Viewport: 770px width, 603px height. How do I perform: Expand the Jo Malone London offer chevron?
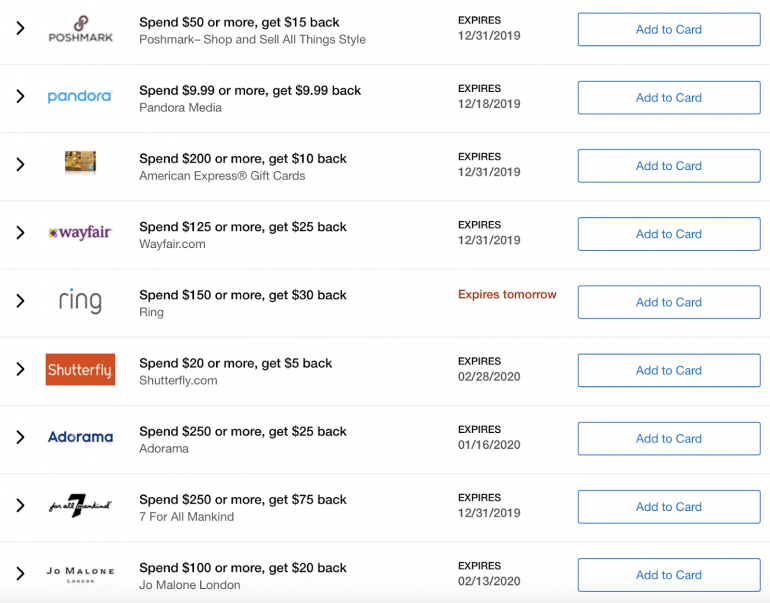click(20, 574)
